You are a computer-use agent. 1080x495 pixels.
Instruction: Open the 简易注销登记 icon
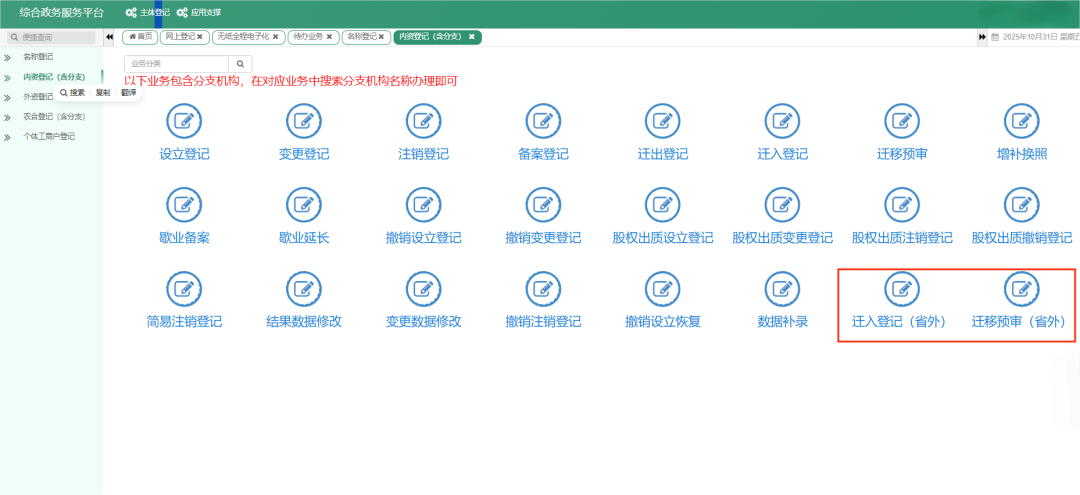(184, 289)
